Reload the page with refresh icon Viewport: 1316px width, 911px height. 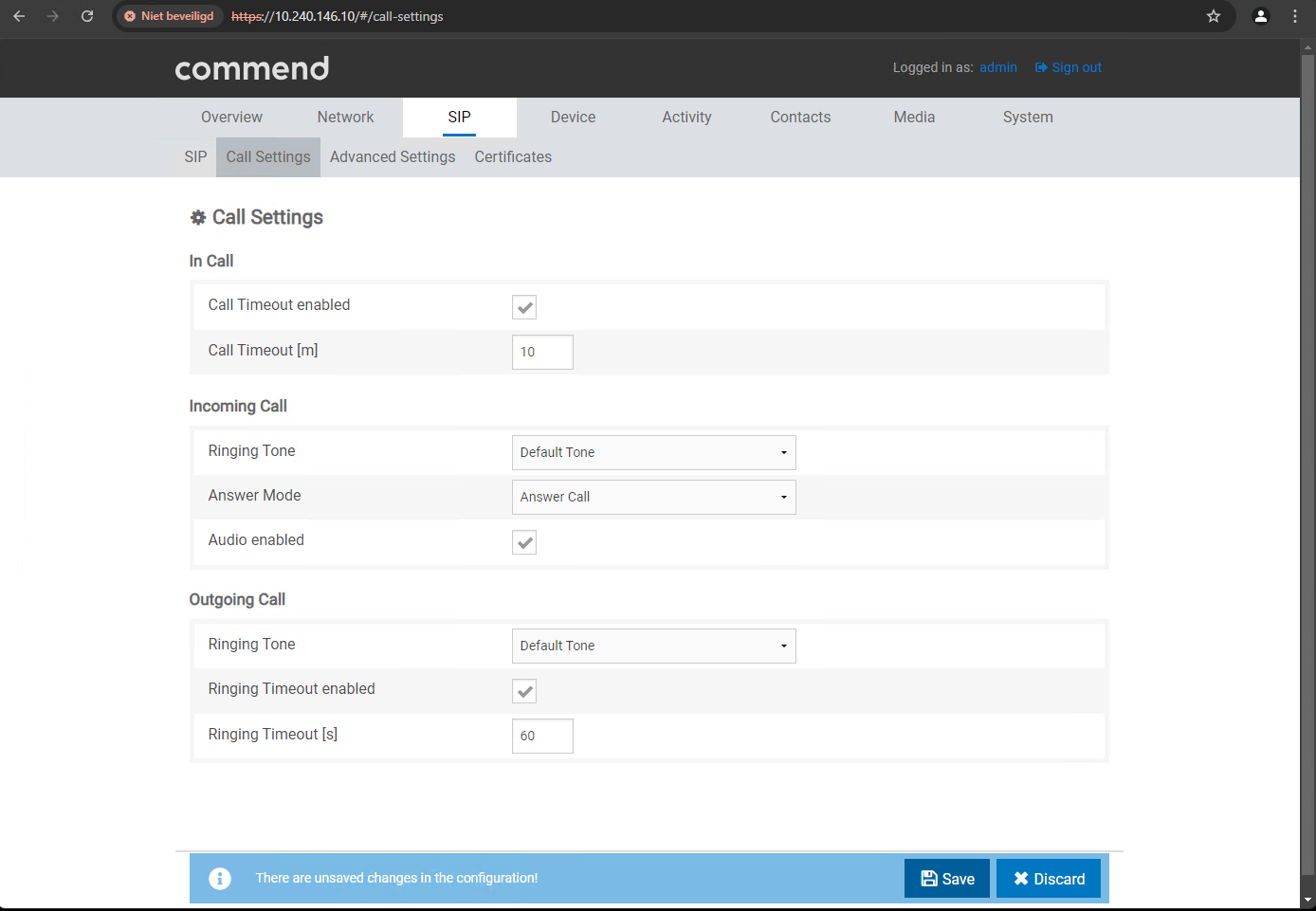tap(87, 16)
